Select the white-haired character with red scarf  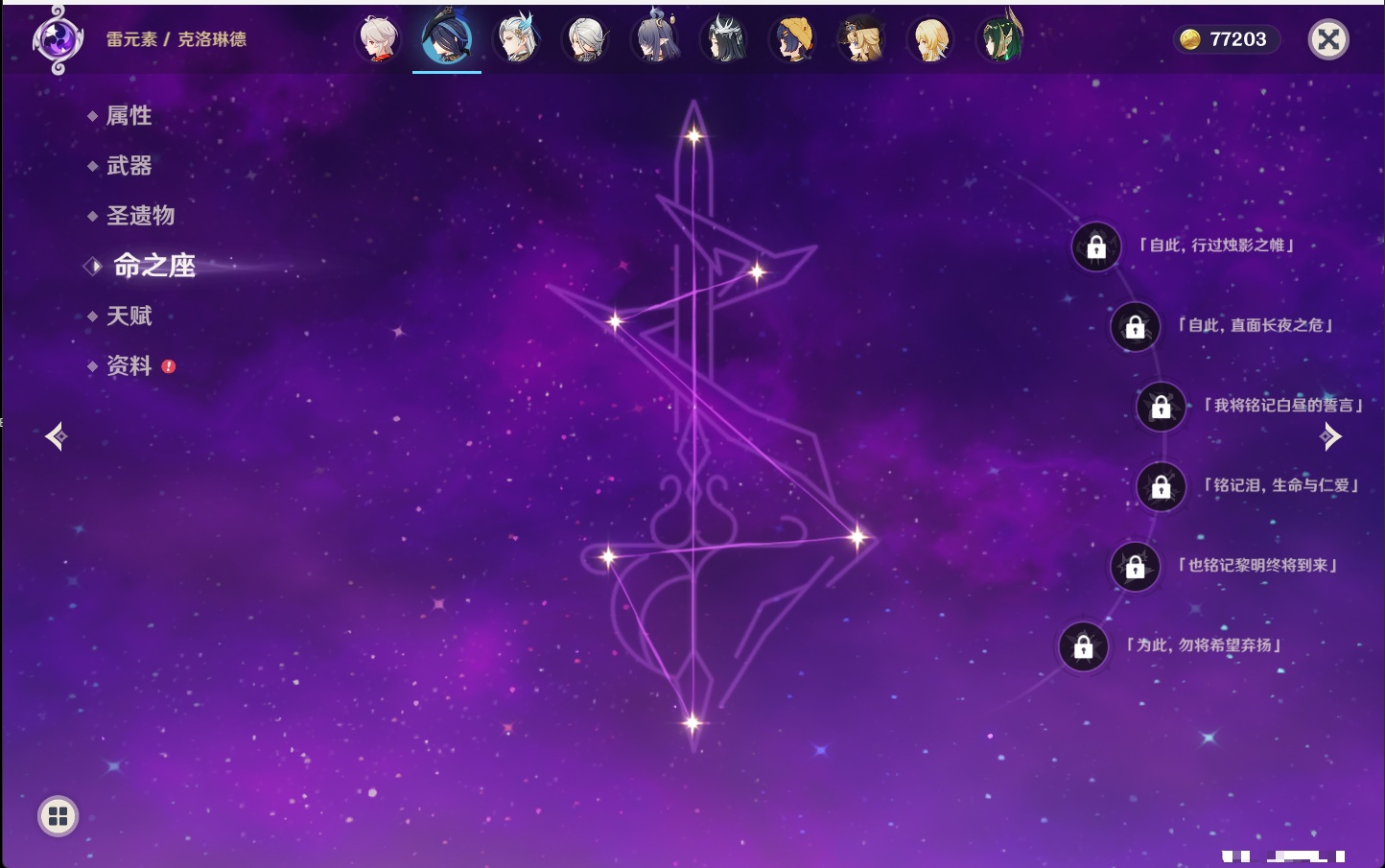coord(379,40)
